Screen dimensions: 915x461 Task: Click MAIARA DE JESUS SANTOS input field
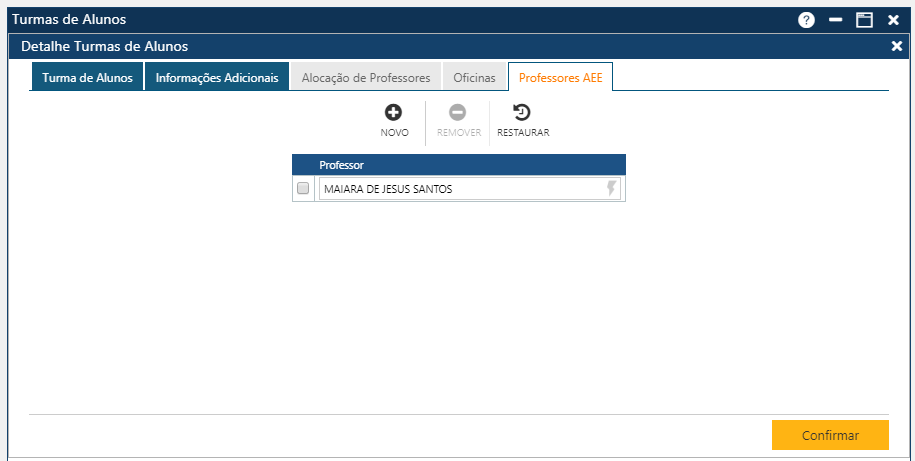(x=470, y=188)
